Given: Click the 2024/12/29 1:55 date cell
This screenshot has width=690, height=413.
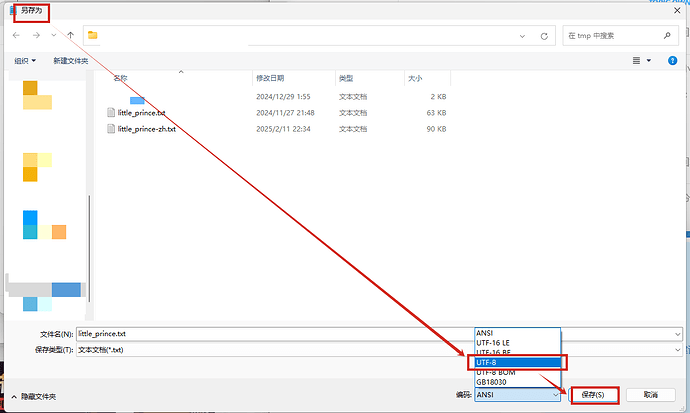Looking at the screenshot, I should 283,97.
